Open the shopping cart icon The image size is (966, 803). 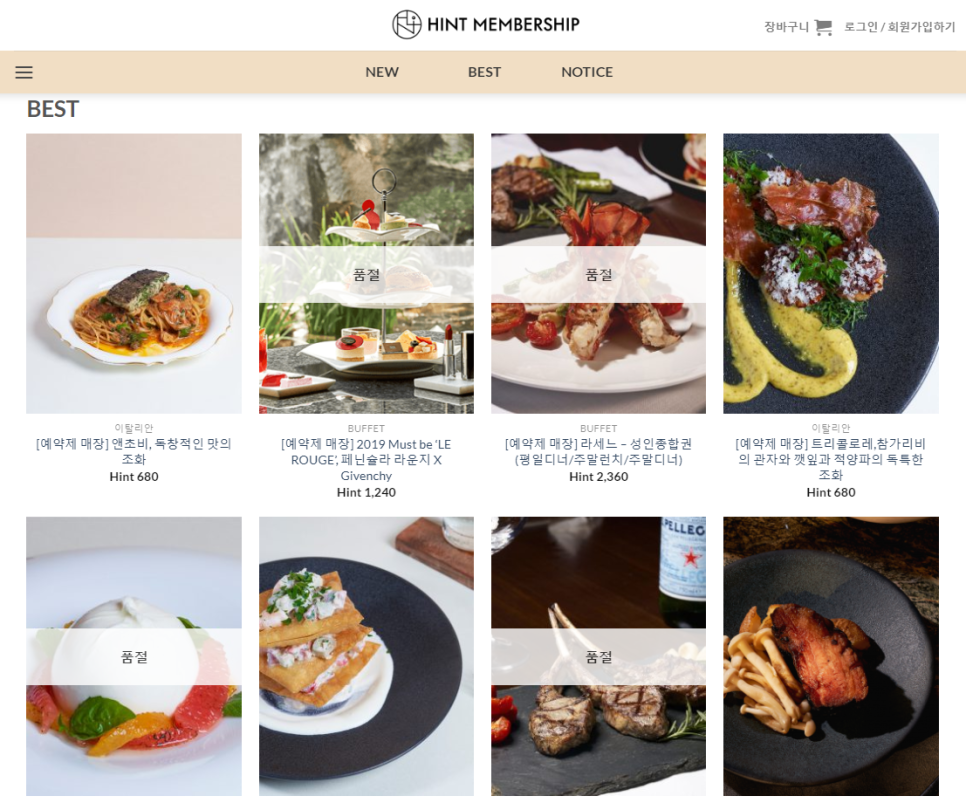click(x=823, y=27)
